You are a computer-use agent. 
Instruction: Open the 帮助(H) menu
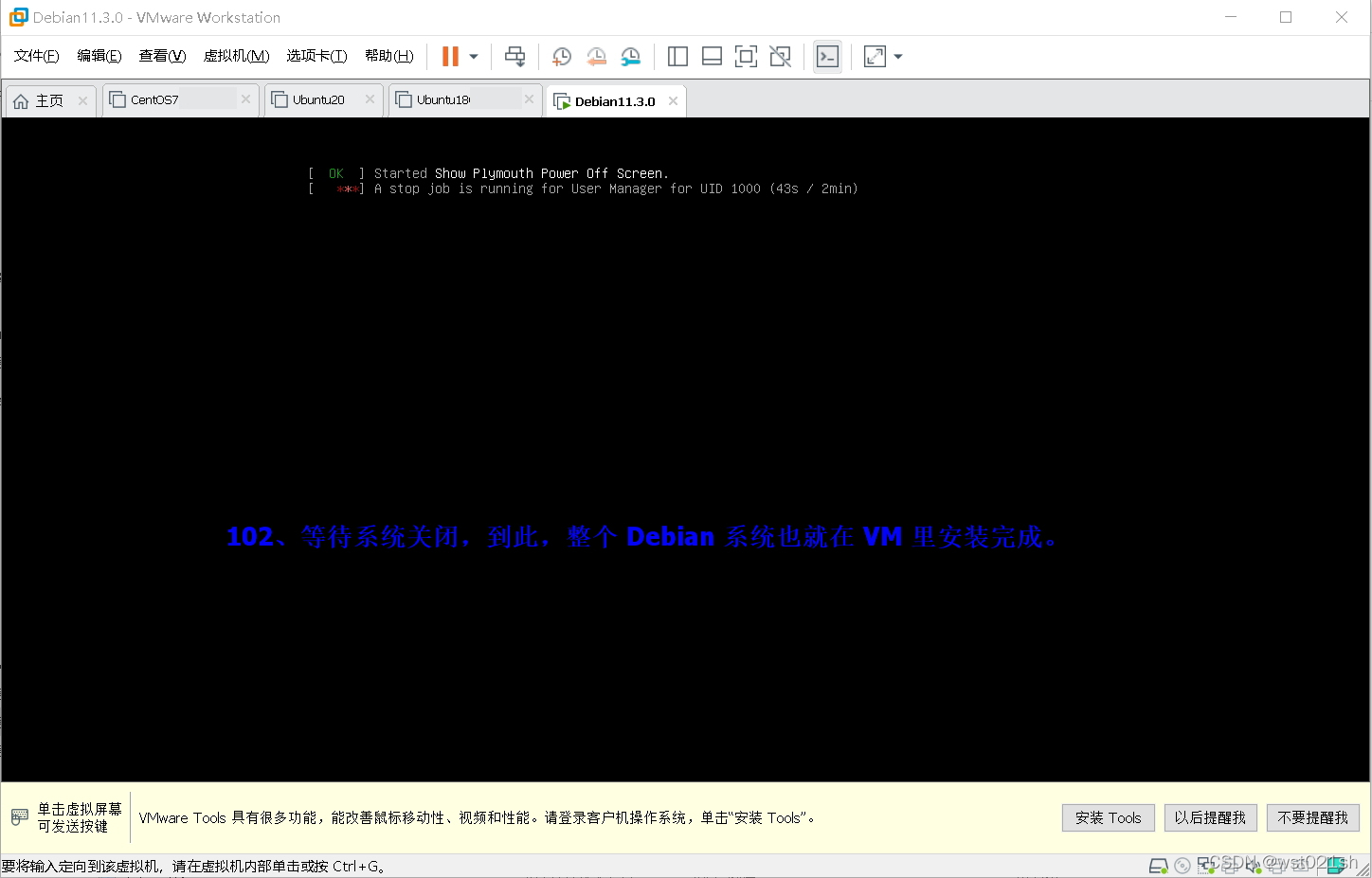click(x=388, y=56)
